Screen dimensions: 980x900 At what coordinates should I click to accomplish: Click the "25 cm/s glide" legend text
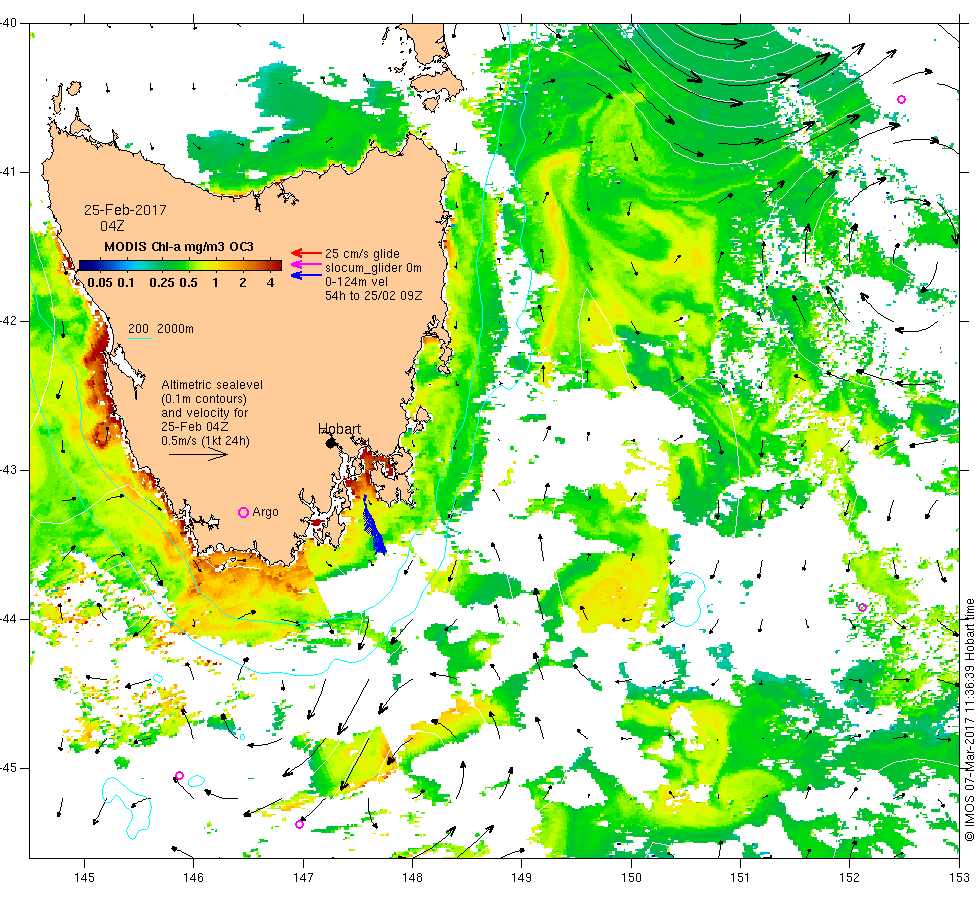point(362,254)
